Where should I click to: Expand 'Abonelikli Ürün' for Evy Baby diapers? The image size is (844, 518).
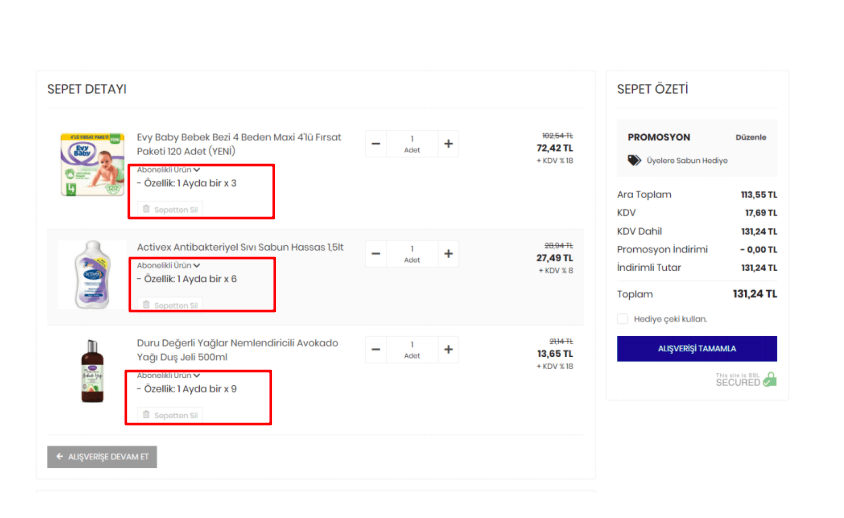click(x=168, y=170)
